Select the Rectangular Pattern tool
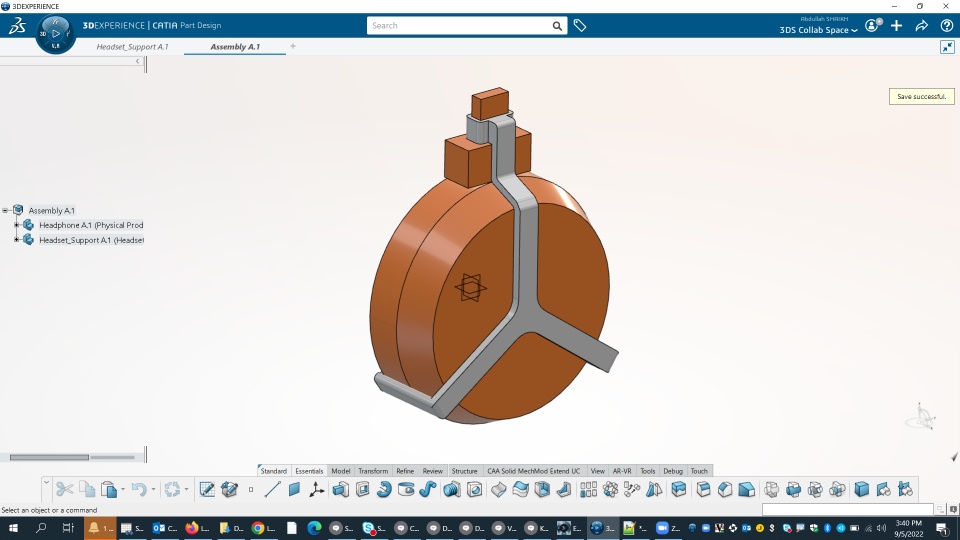 [x=588, y=489]
